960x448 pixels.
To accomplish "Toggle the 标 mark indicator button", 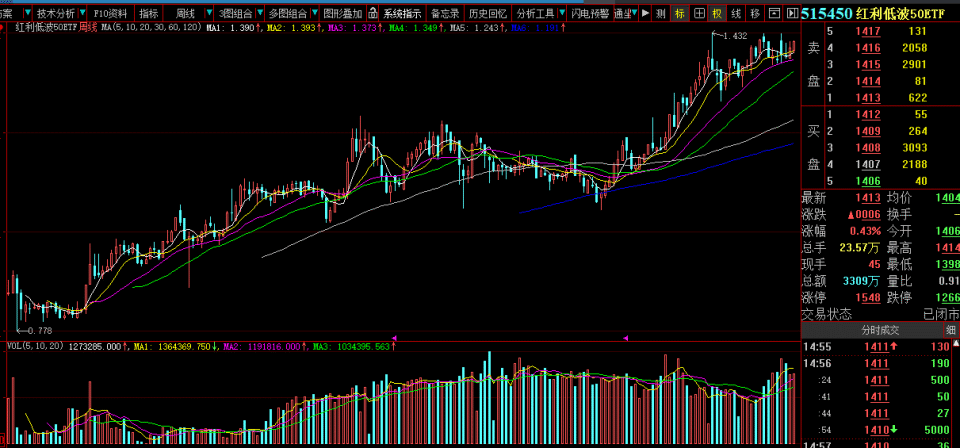I will click(x=680, y=13).
